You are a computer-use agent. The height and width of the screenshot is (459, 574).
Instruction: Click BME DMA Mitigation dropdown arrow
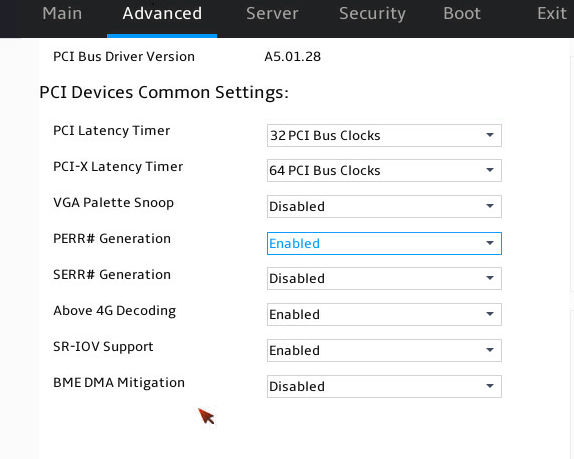[x=490, y=386]
